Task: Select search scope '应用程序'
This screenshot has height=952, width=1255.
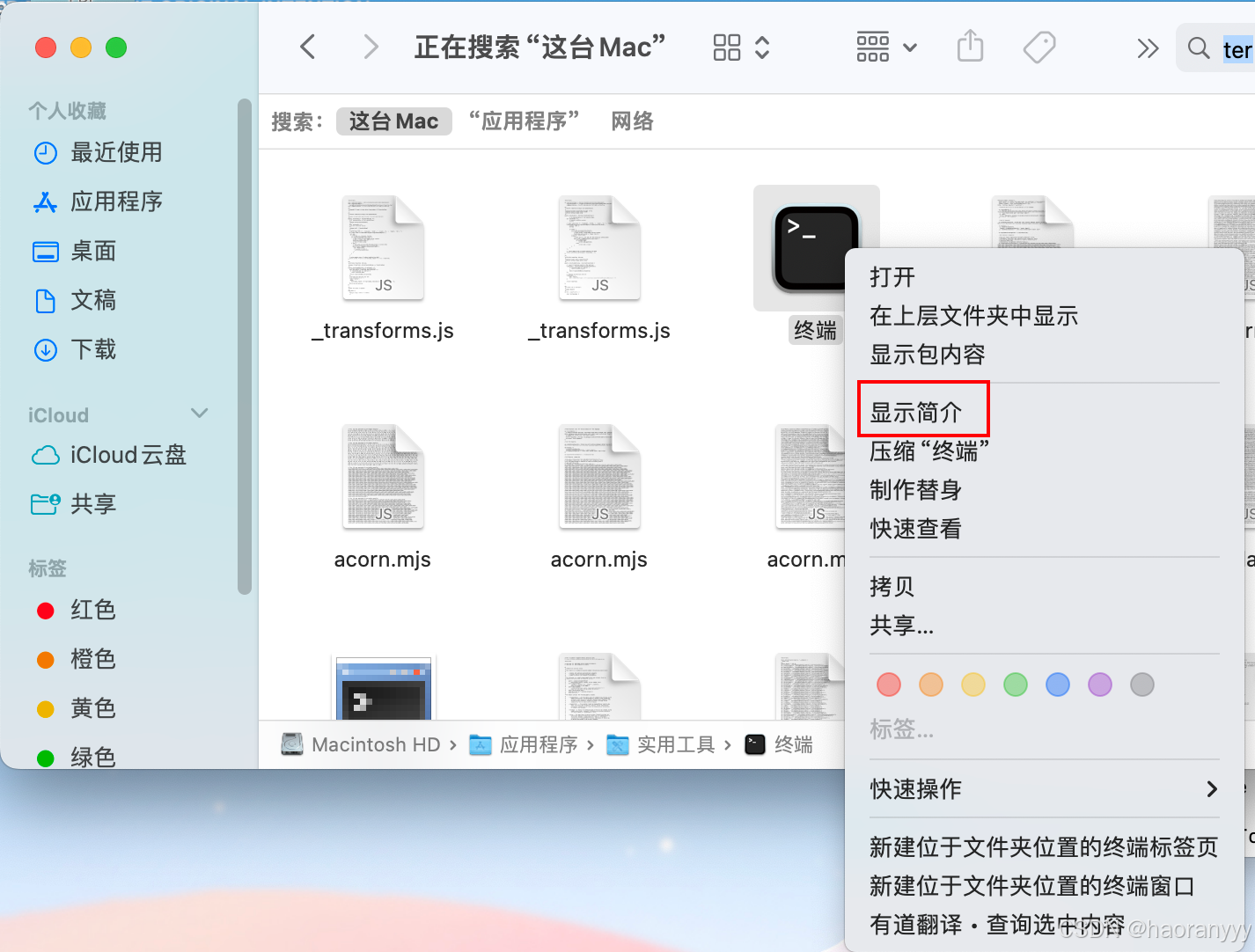Action: click(x=524, y=121)
